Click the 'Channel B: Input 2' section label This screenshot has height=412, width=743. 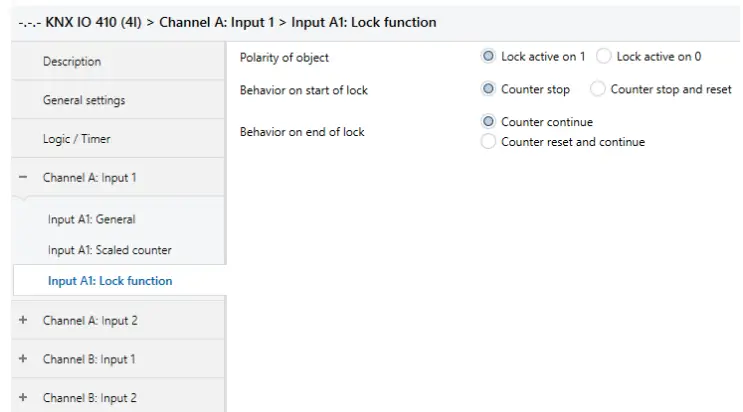pos(90,398)
